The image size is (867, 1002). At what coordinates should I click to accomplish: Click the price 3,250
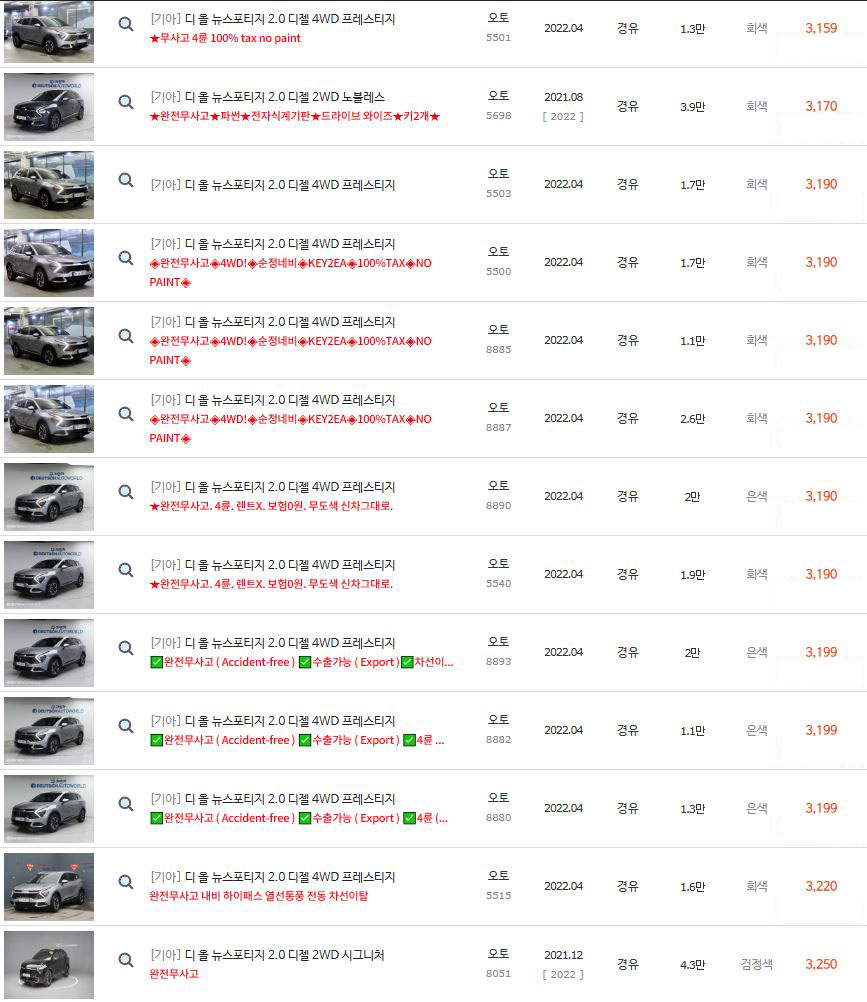(x=821, y=964)
